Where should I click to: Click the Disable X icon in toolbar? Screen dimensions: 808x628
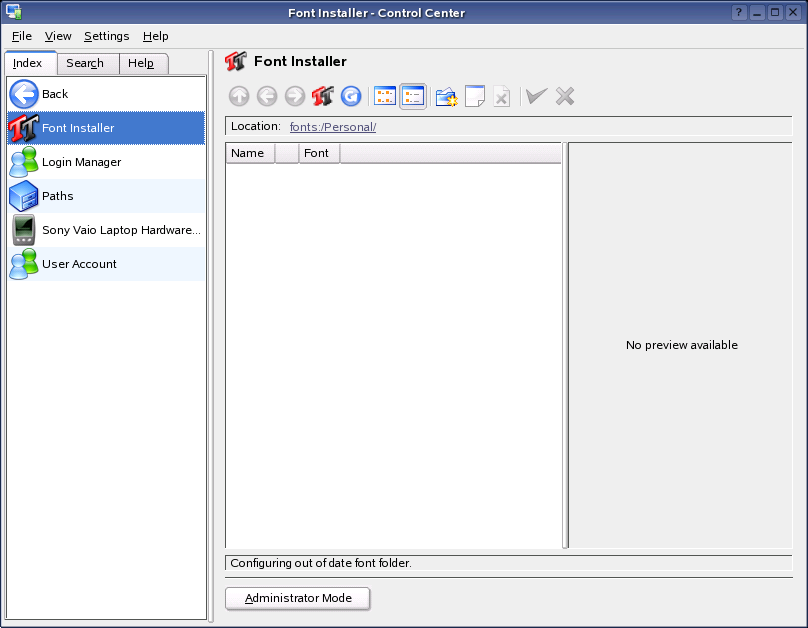[565, 96]
